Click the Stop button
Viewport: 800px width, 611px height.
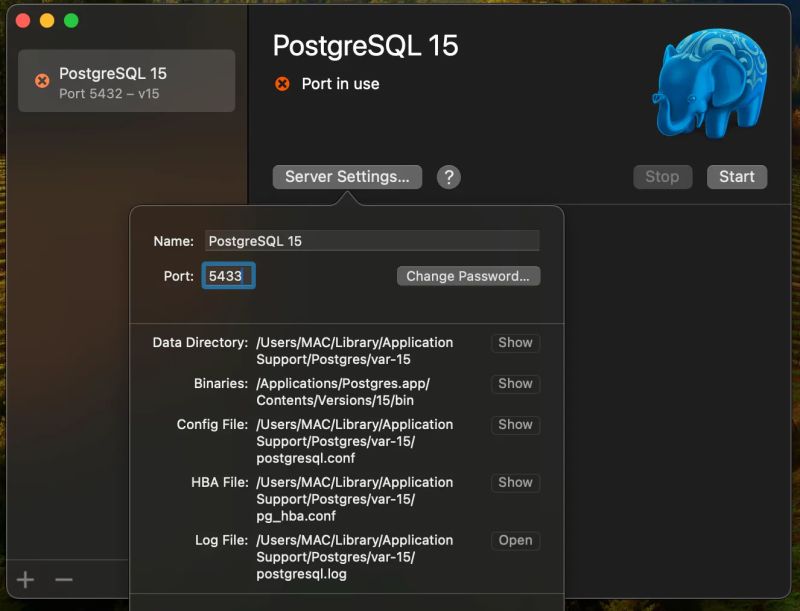(662, 177)
